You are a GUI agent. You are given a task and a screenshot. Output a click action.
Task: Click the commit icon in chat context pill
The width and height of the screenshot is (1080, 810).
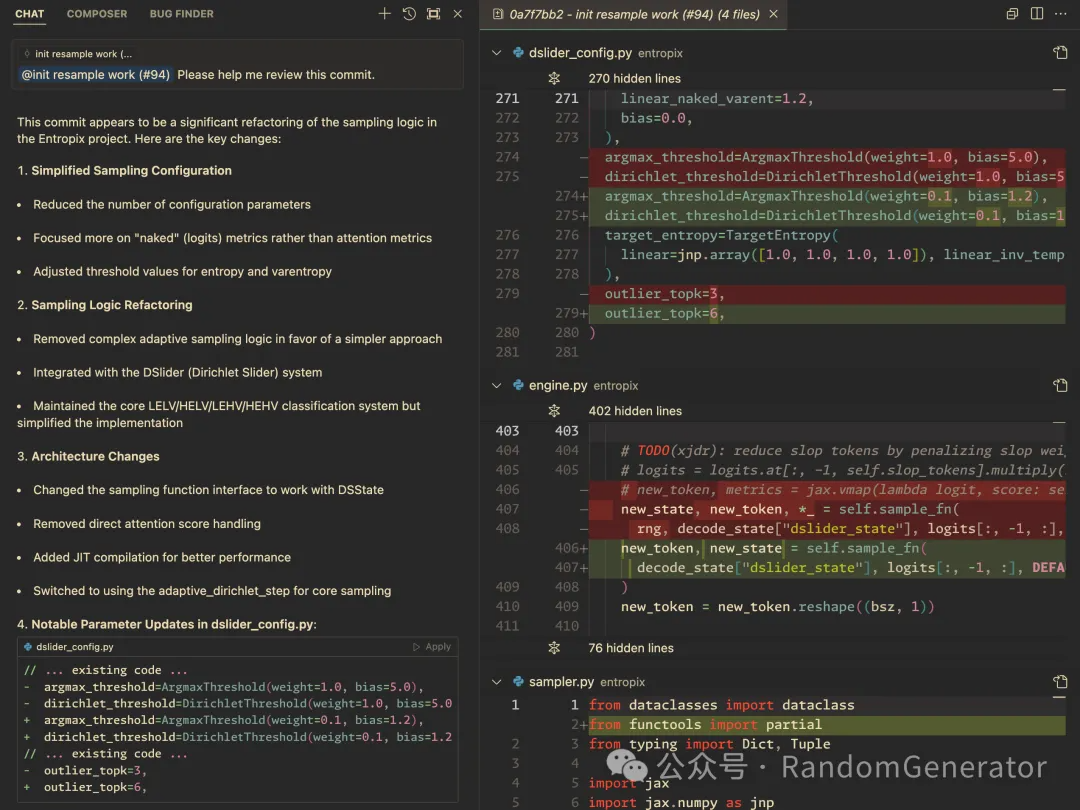(27, 54)
